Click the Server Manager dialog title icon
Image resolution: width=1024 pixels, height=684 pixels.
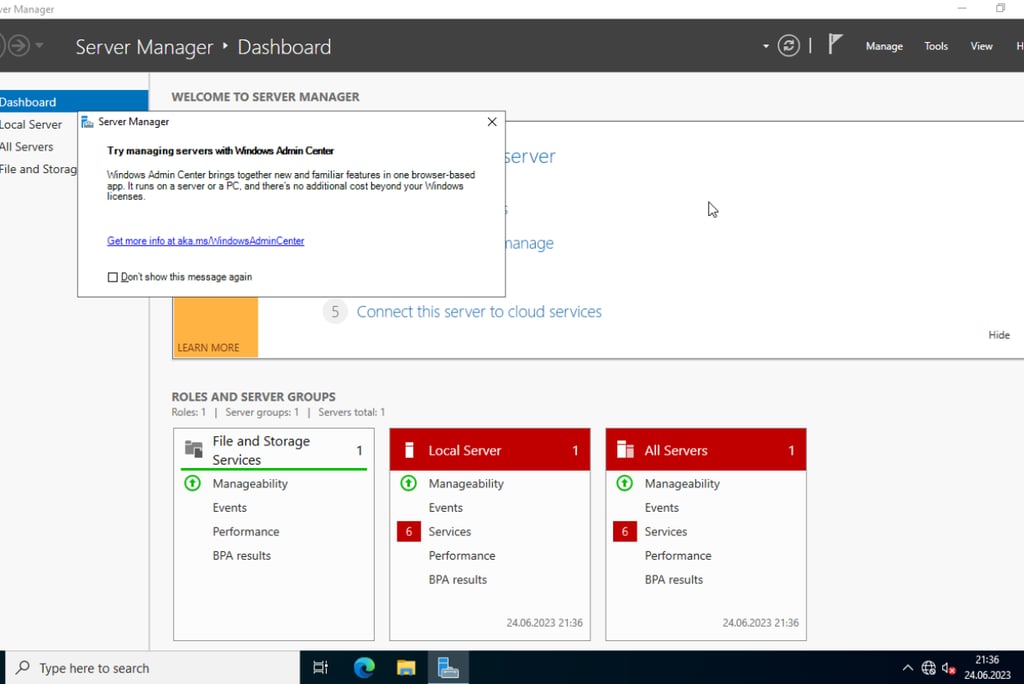click(87, 122)
